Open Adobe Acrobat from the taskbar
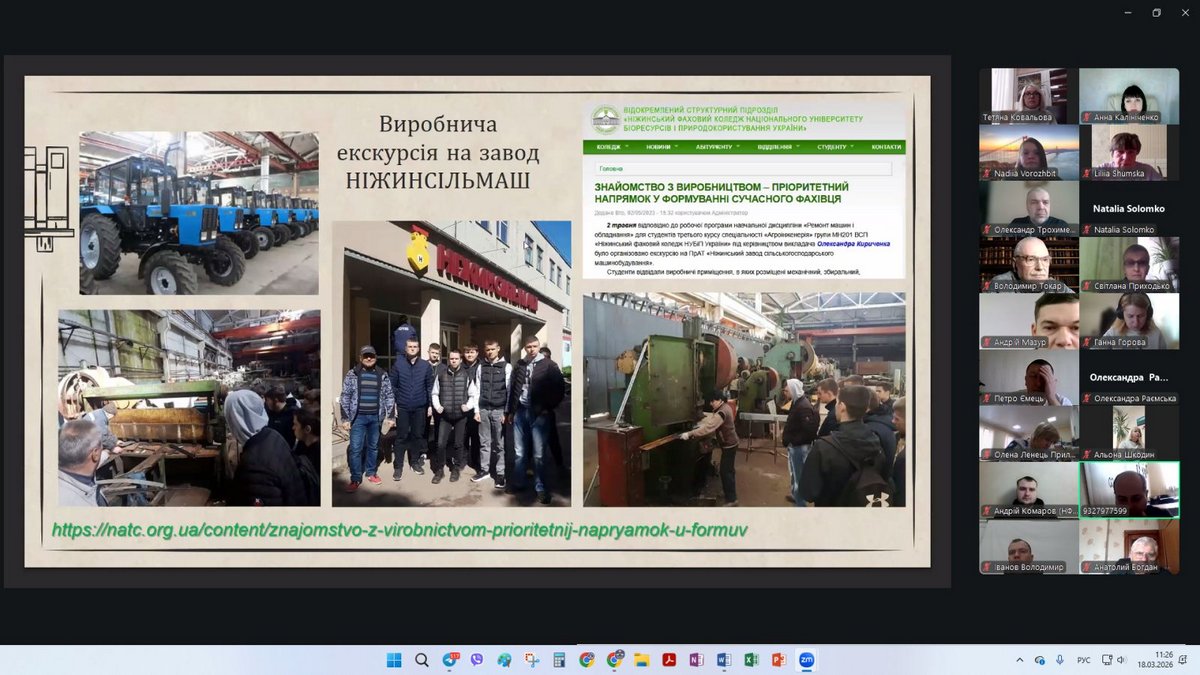The height and width of the screenshot is (675, 1200). click(x=669, y=660)
